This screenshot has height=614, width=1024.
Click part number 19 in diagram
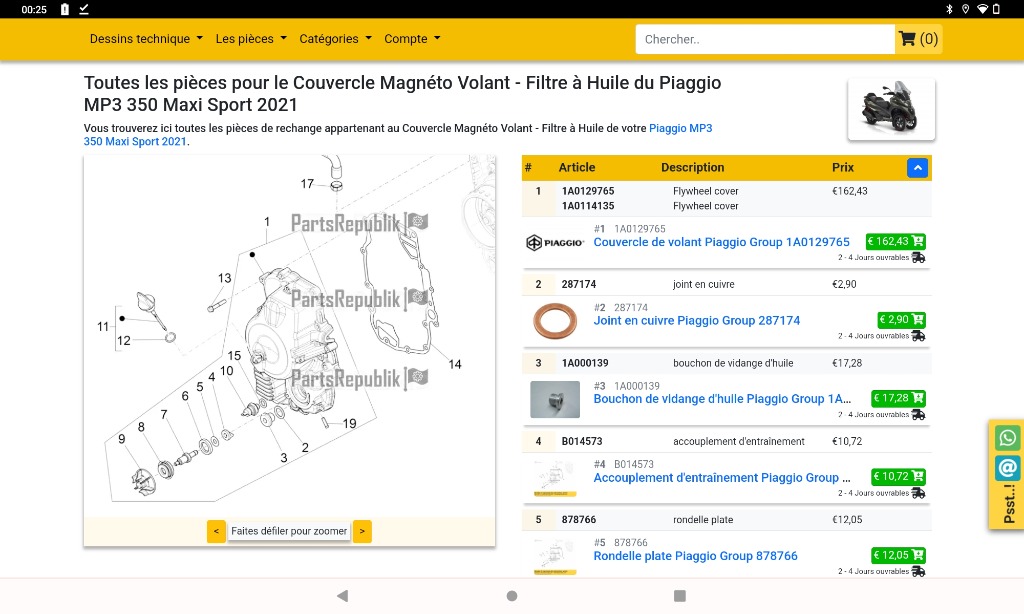pyautogui.click(x=349, y=423)
